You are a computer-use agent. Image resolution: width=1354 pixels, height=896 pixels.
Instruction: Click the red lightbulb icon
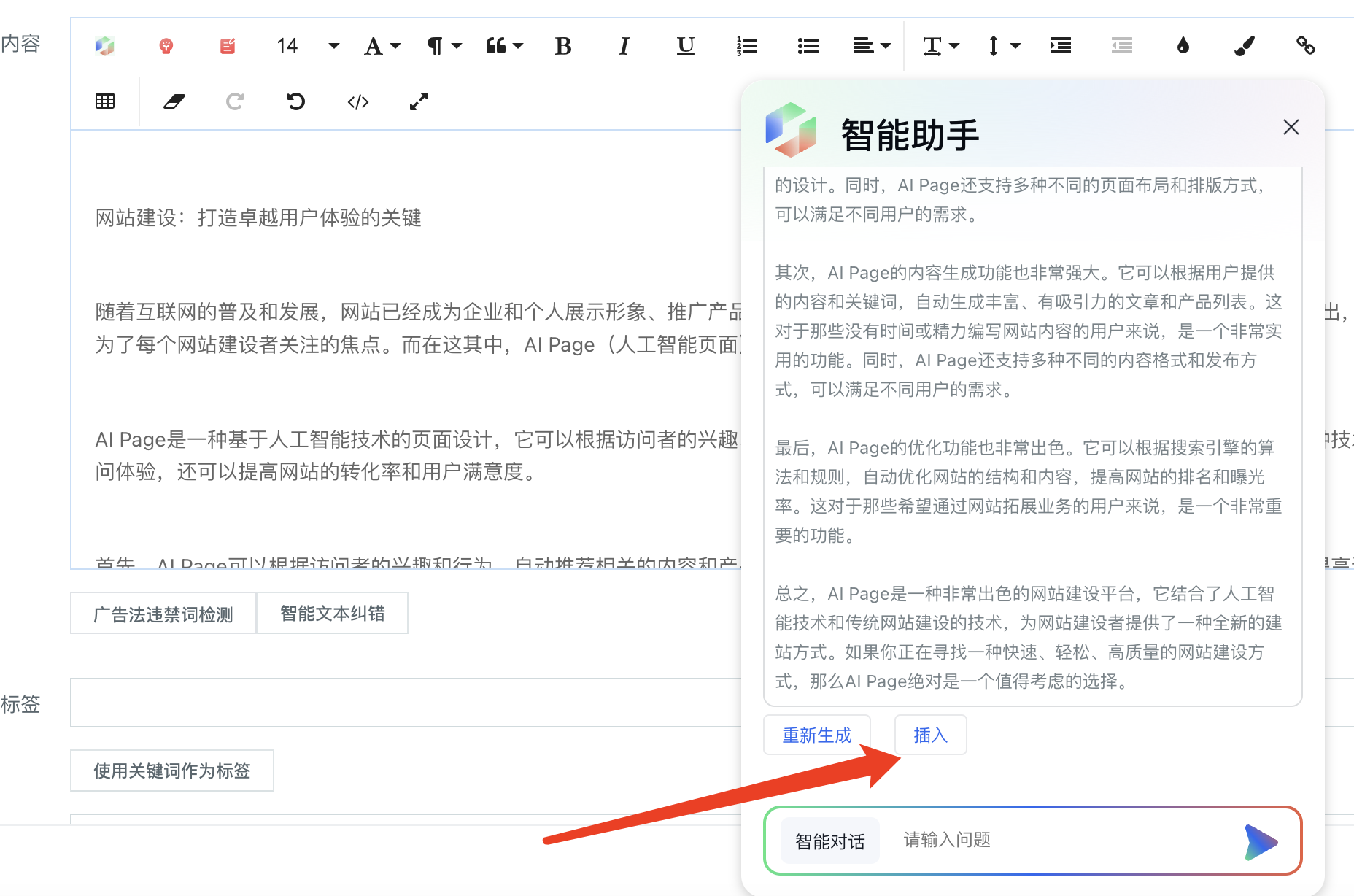click(166, 46)
